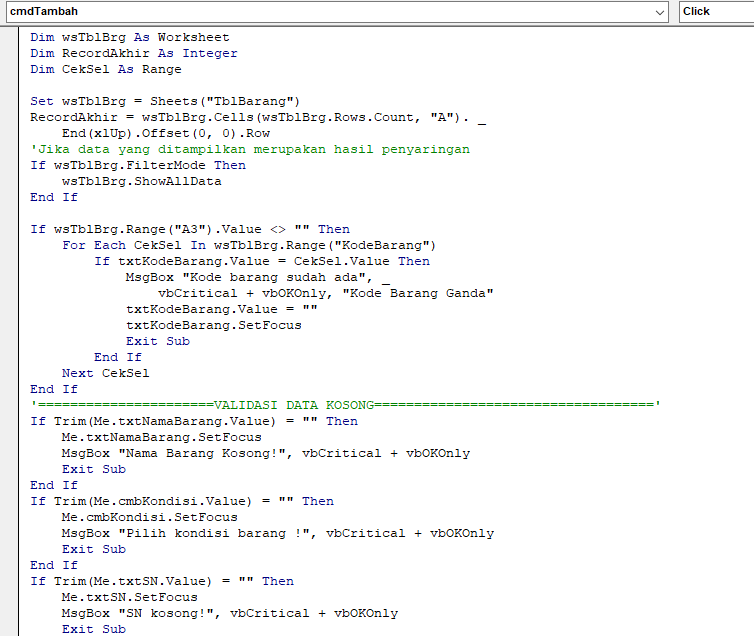Click the 'txtKodeBarang.SetFocus' line
Screen dimensions: 754x636
(213, 325)
